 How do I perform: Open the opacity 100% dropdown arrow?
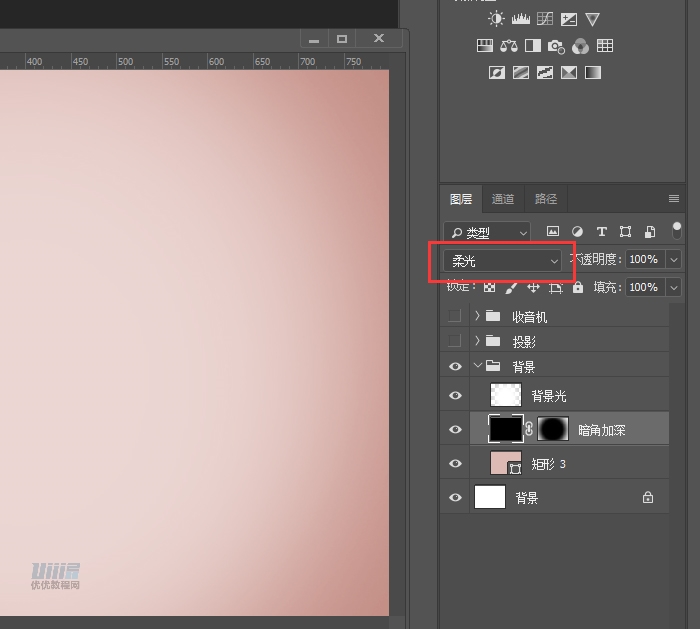click(673, 260)
